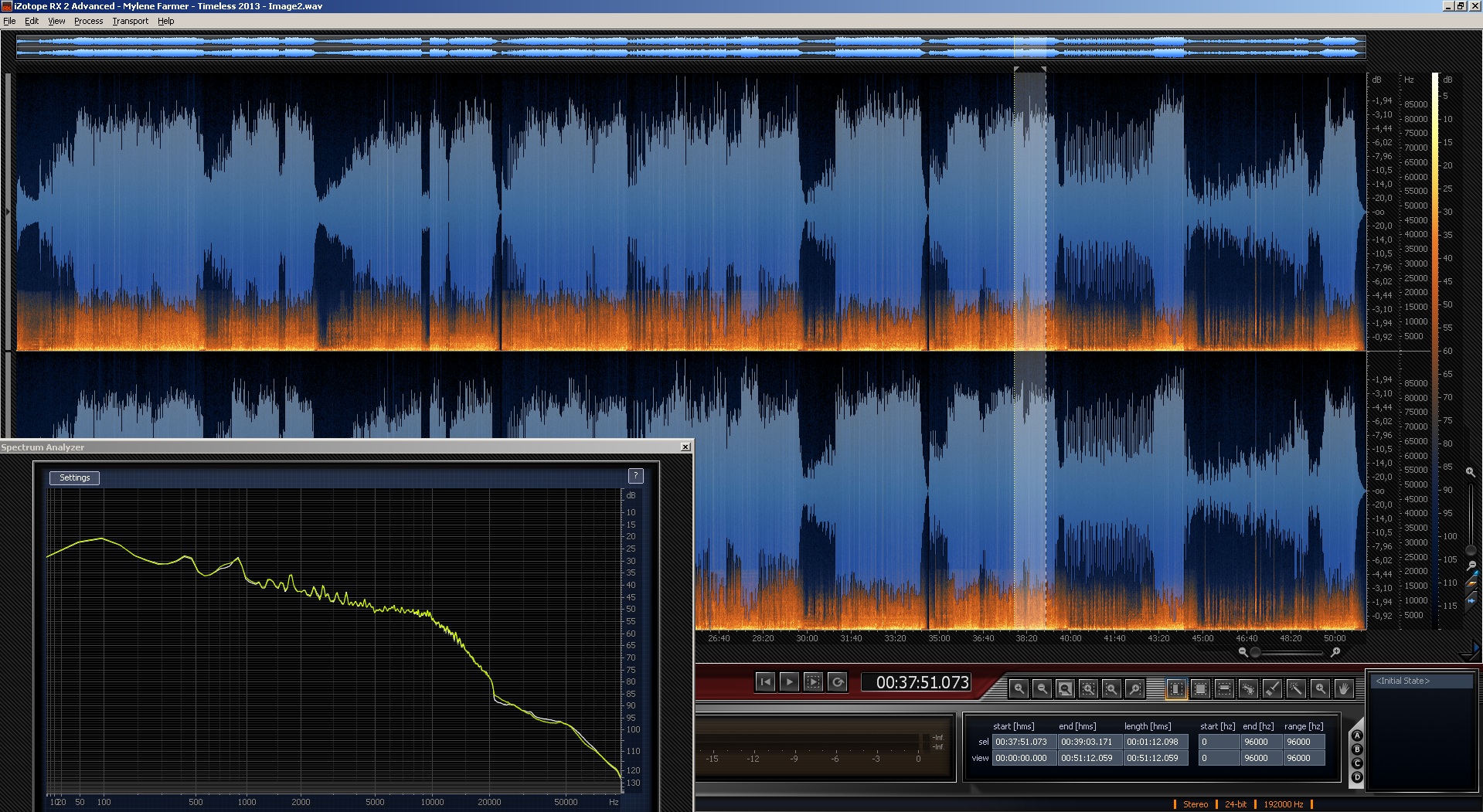
Task: Select the magic wand tool
Action: pos(1296,688)
